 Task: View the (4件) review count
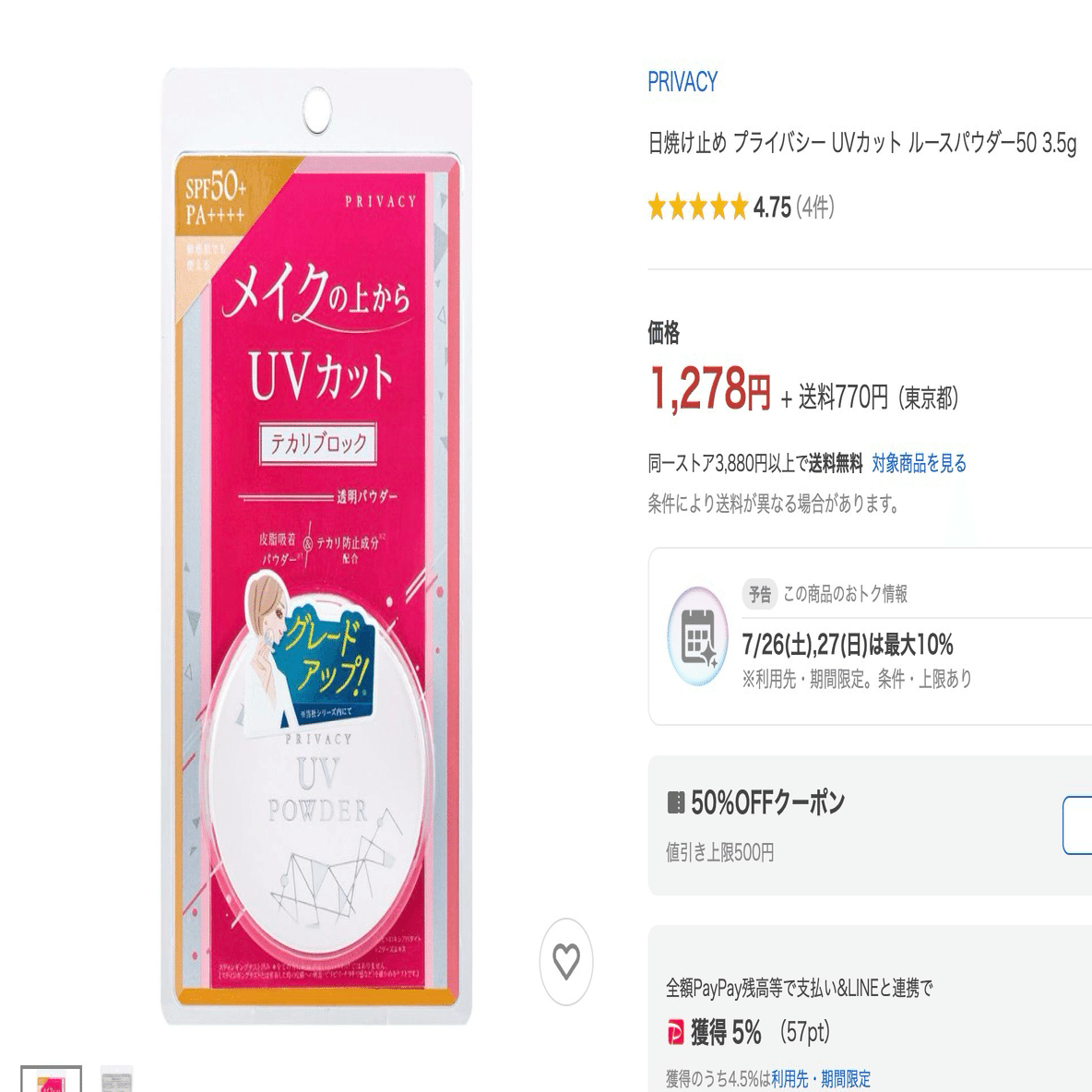(814, 208)
